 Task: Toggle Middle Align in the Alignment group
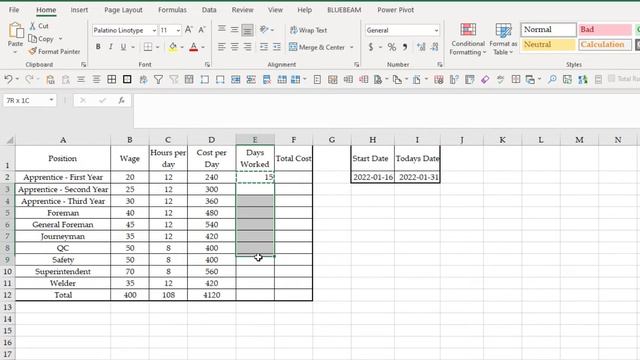tap(234, 29)
